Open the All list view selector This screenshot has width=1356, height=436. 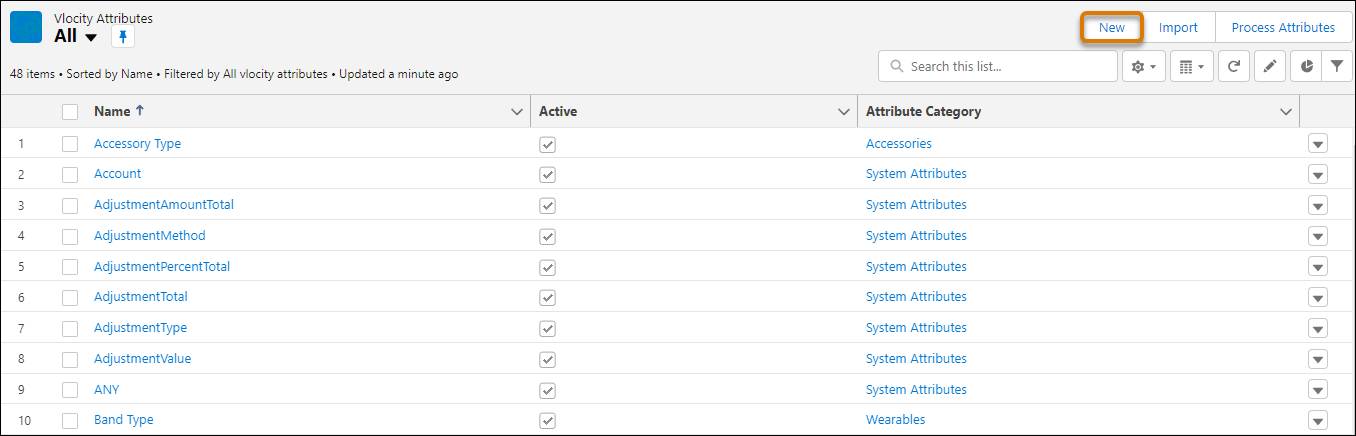76,37
